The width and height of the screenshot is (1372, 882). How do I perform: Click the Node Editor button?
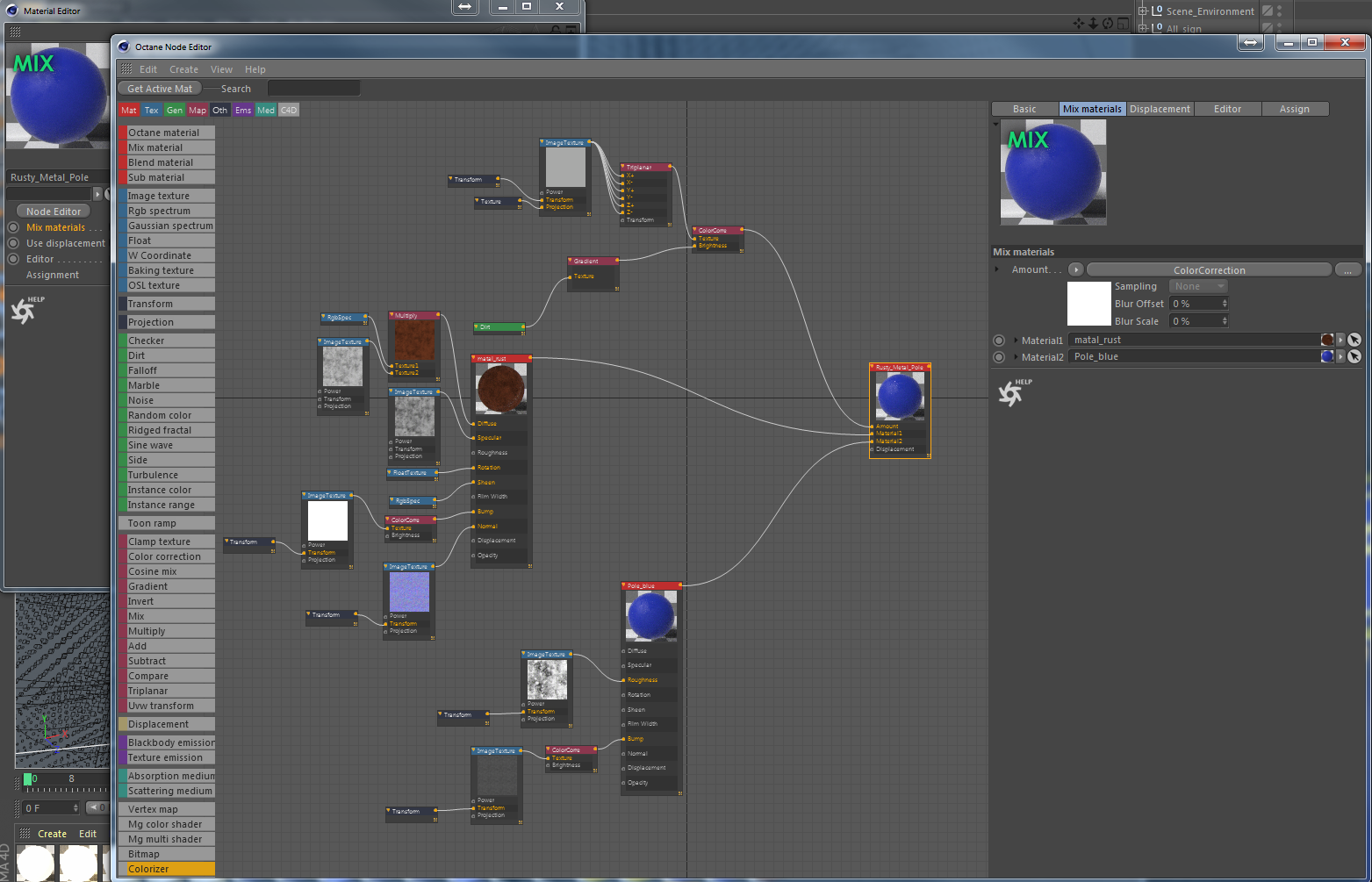[52, 211]
